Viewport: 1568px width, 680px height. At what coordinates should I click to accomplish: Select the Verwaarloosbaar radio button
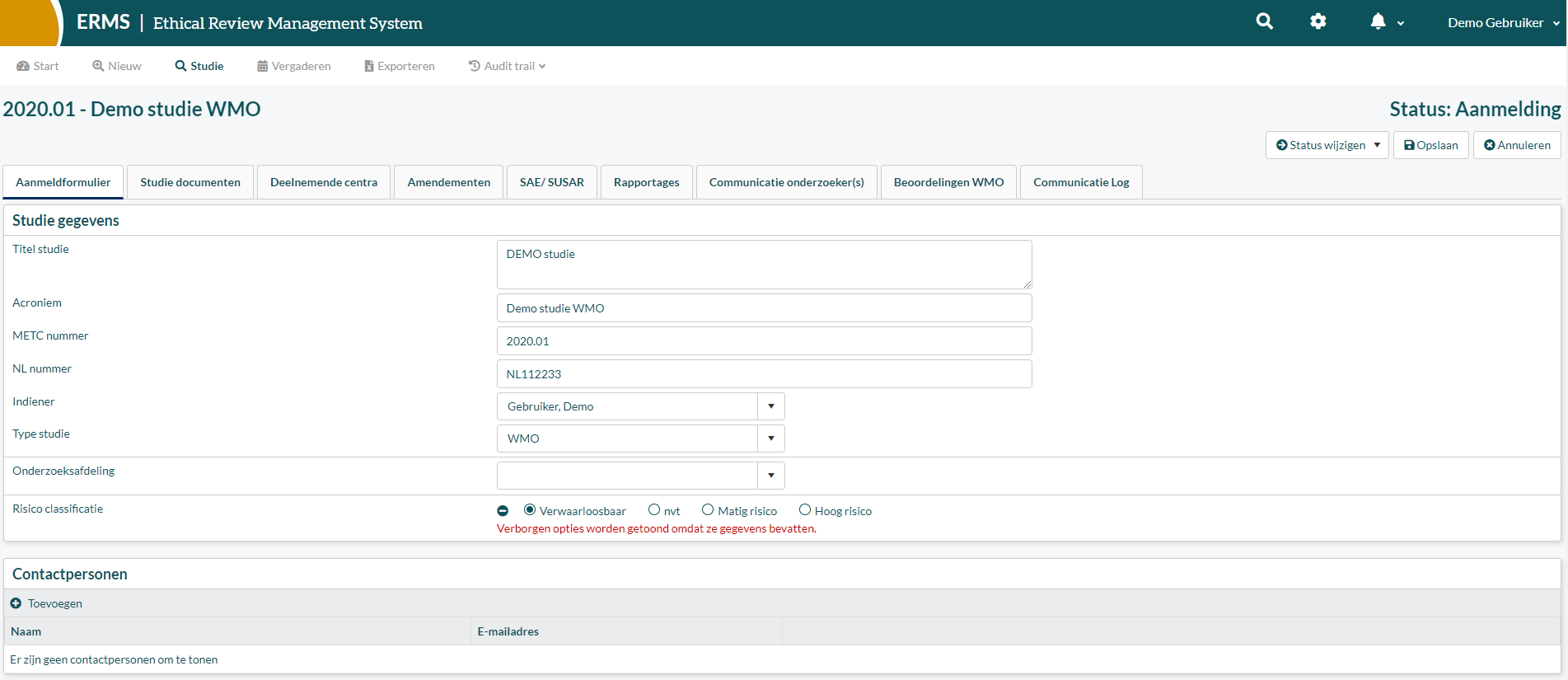(530, 510)
